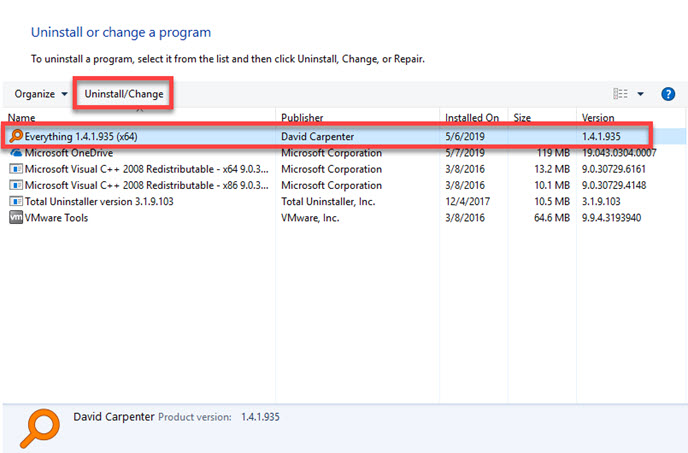The image size is (688, 453).
Task: Click version 9.0.30729.4148
Action: pyautogui.click(x=614, y=185)
